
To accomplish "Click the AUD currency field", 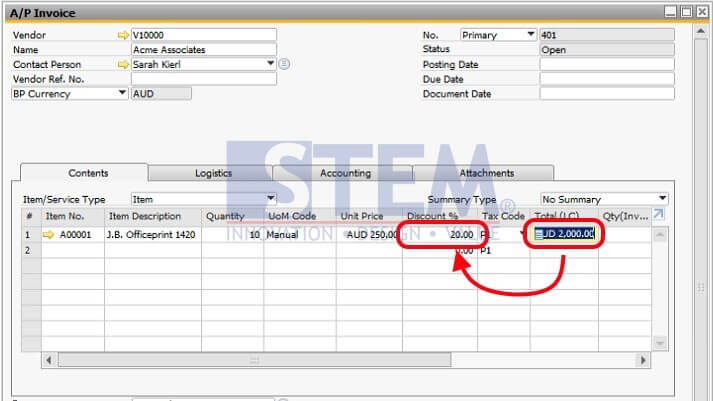I will (x=161, y=94).
